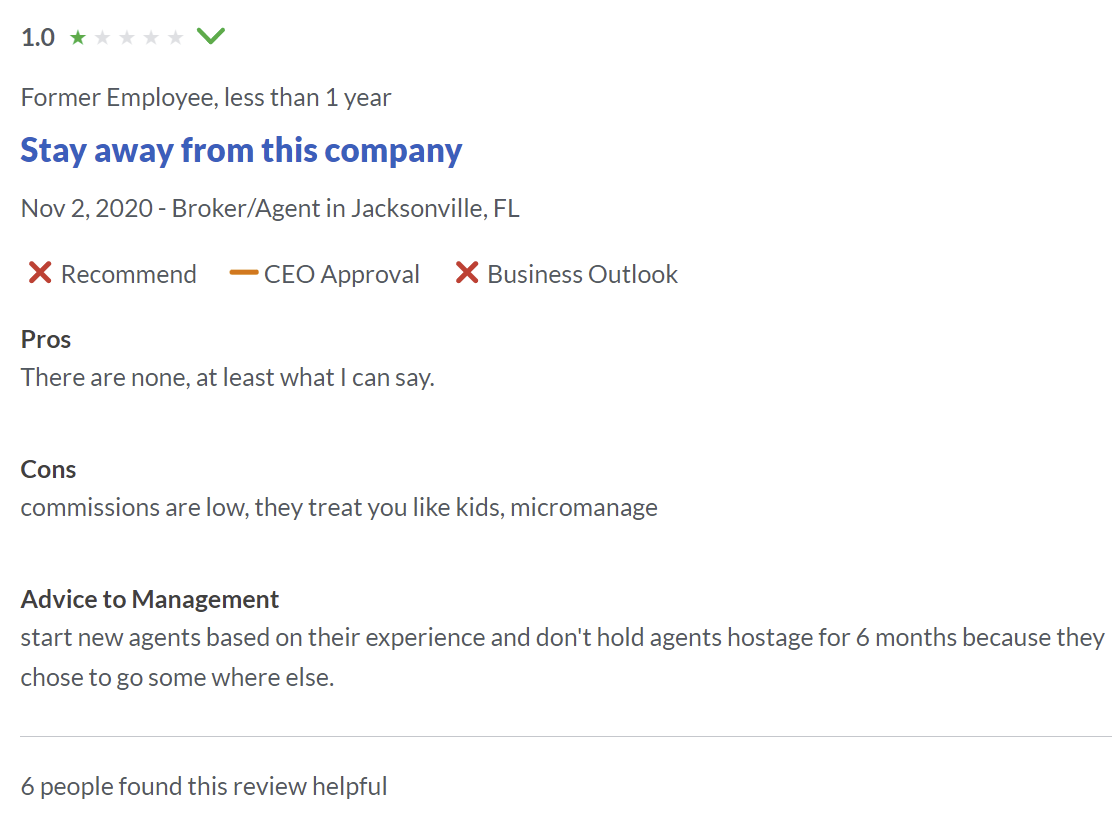Expand rating details with green chevron
Screen dimensions: 1112x823
pyautogui.click(x=211, y=37)
